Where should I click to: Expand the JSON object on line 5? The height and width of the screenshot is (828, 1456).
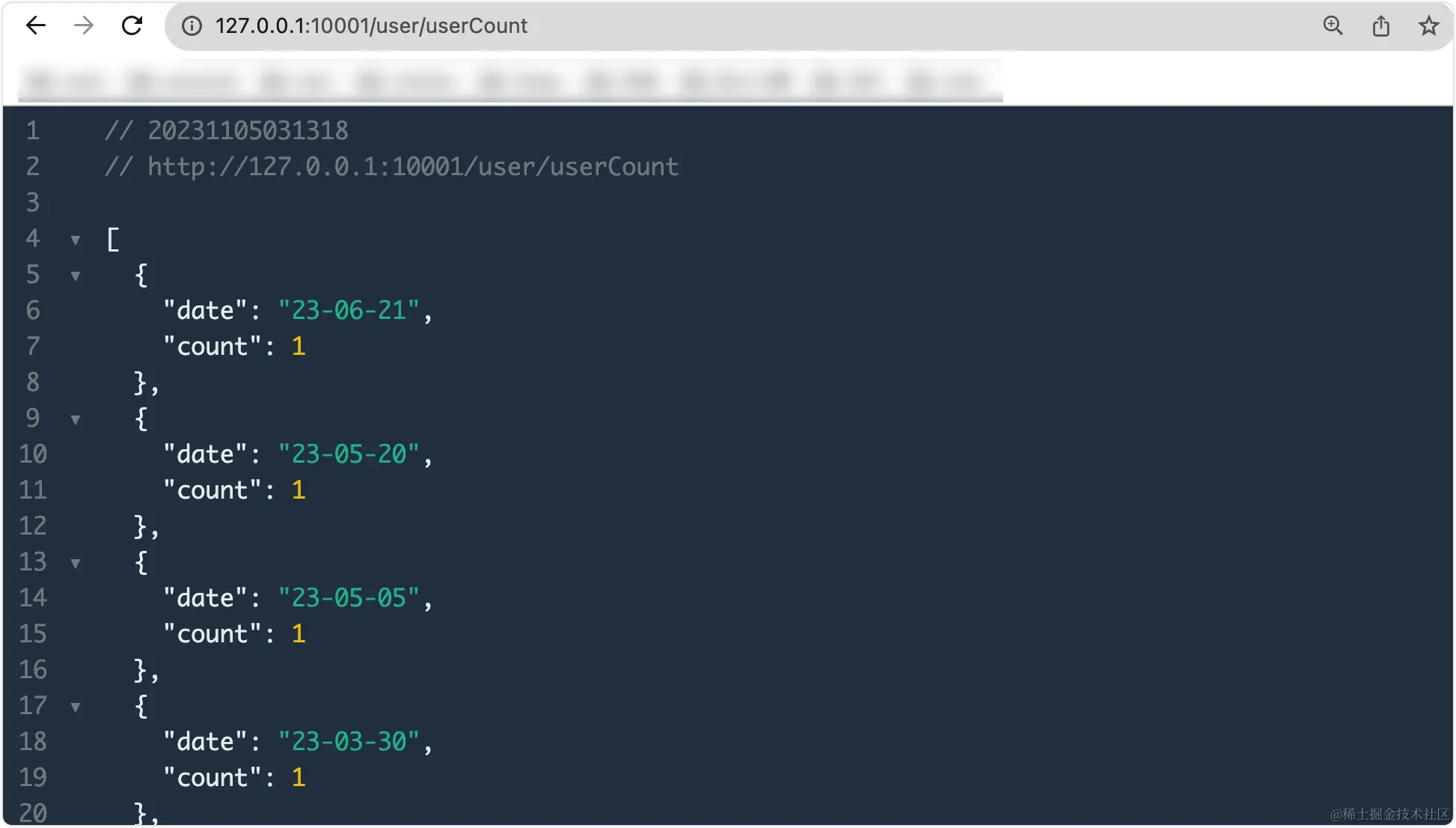(76, 275)
